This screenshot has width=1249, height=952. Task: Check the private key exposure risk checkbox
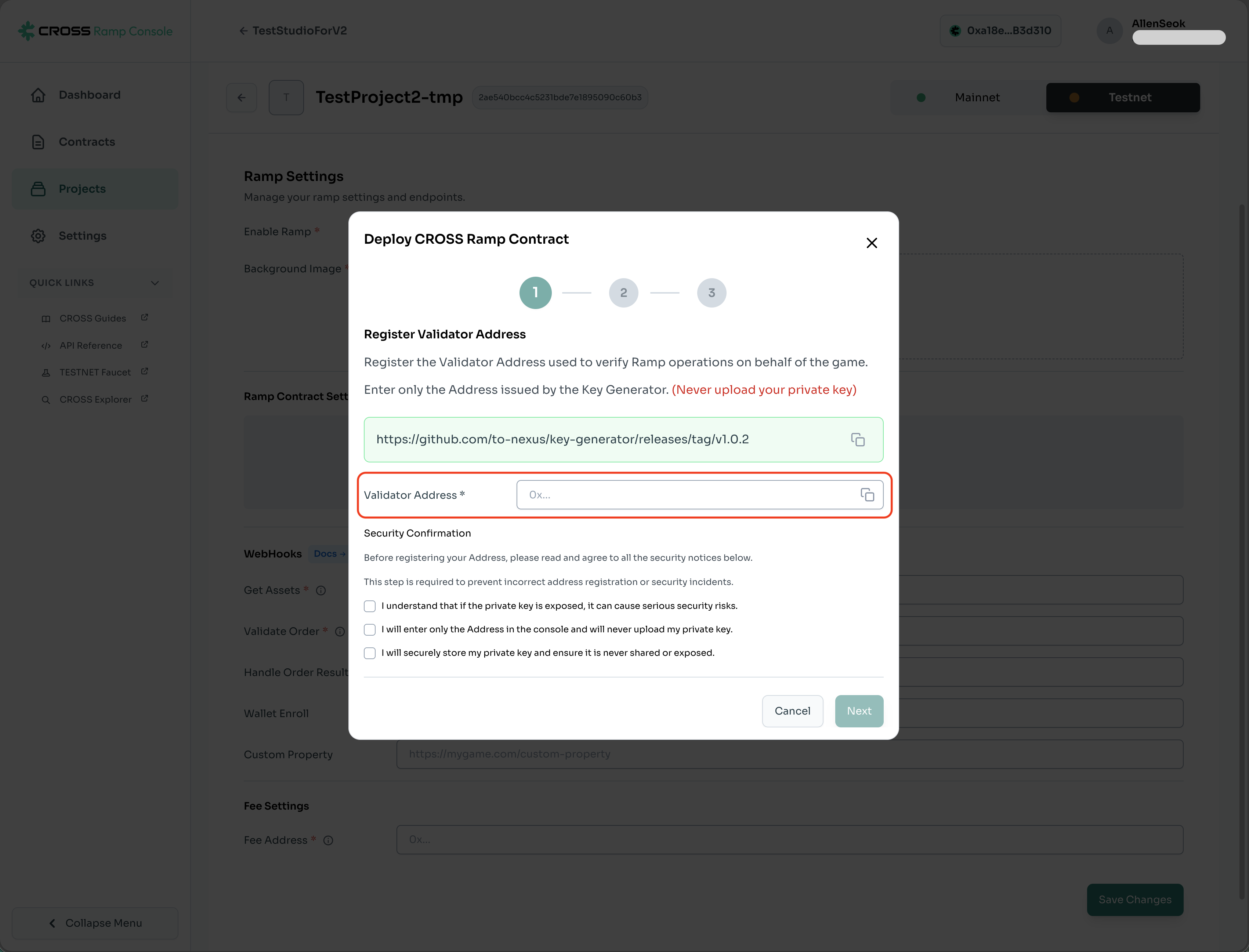click(370, 606)
